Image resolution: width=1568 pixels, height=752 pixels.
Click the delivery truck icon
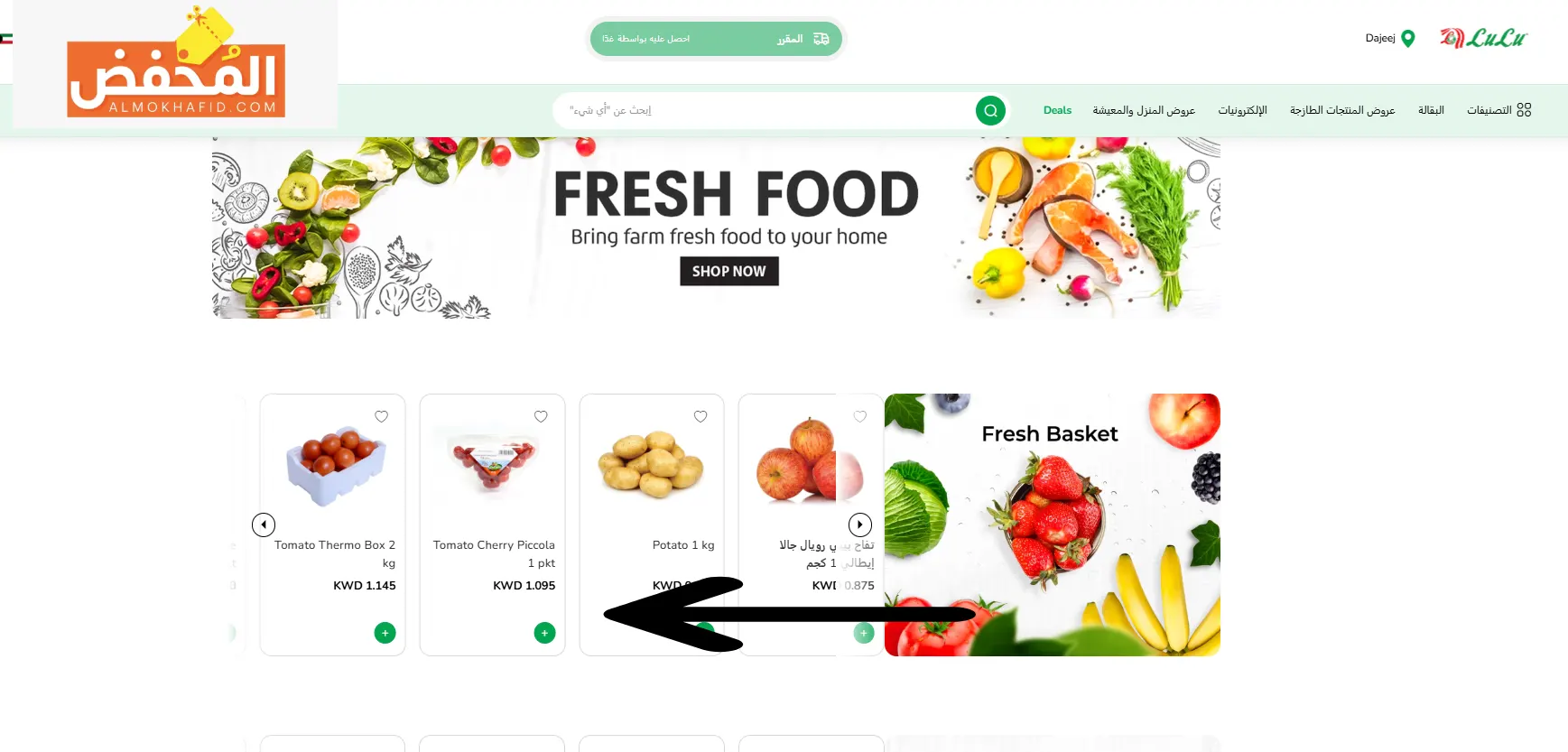821,39
